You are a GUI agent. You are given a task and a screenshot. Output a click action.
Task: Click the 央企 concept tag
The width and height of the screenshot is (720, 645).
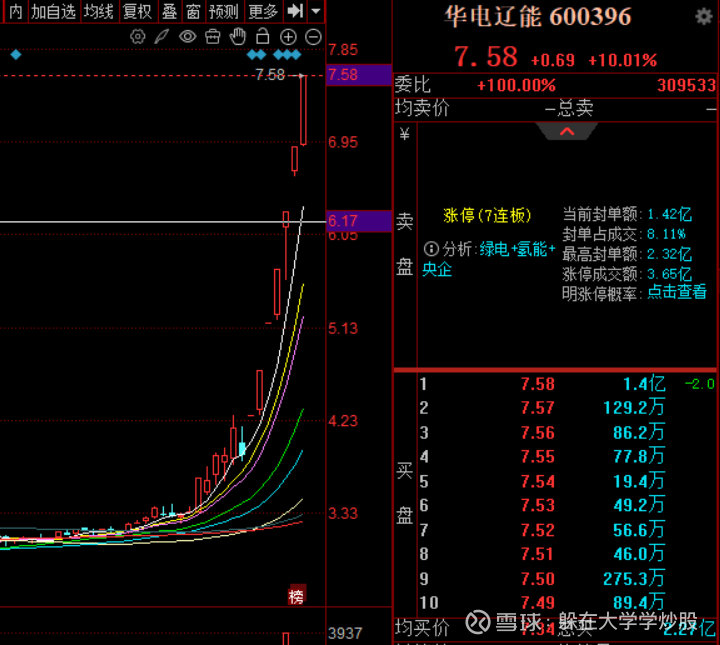[437, 269]
